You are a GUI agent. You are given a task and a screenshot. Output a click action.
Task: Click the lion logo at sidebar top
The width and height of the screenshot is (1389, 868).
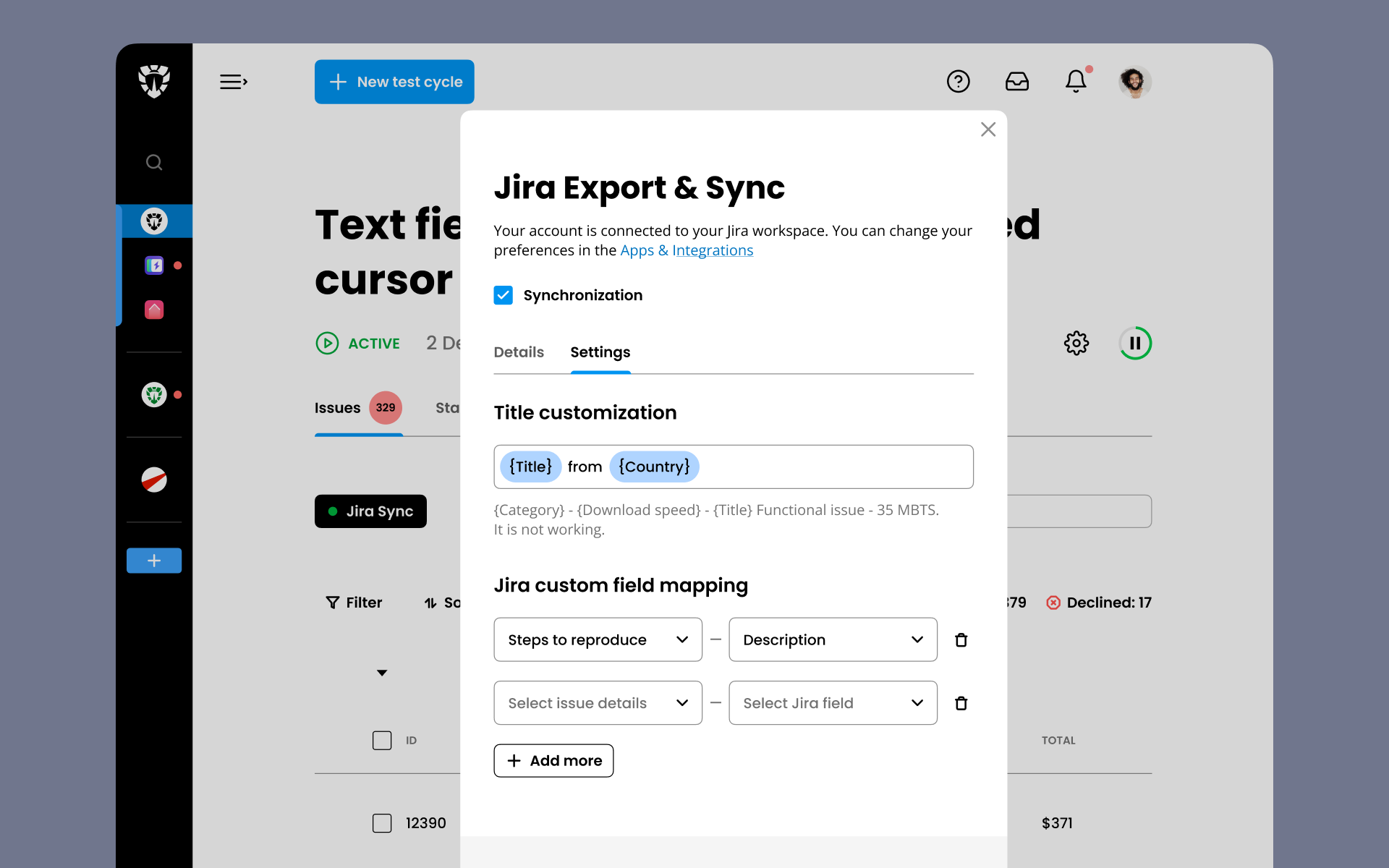coord(154,81)
